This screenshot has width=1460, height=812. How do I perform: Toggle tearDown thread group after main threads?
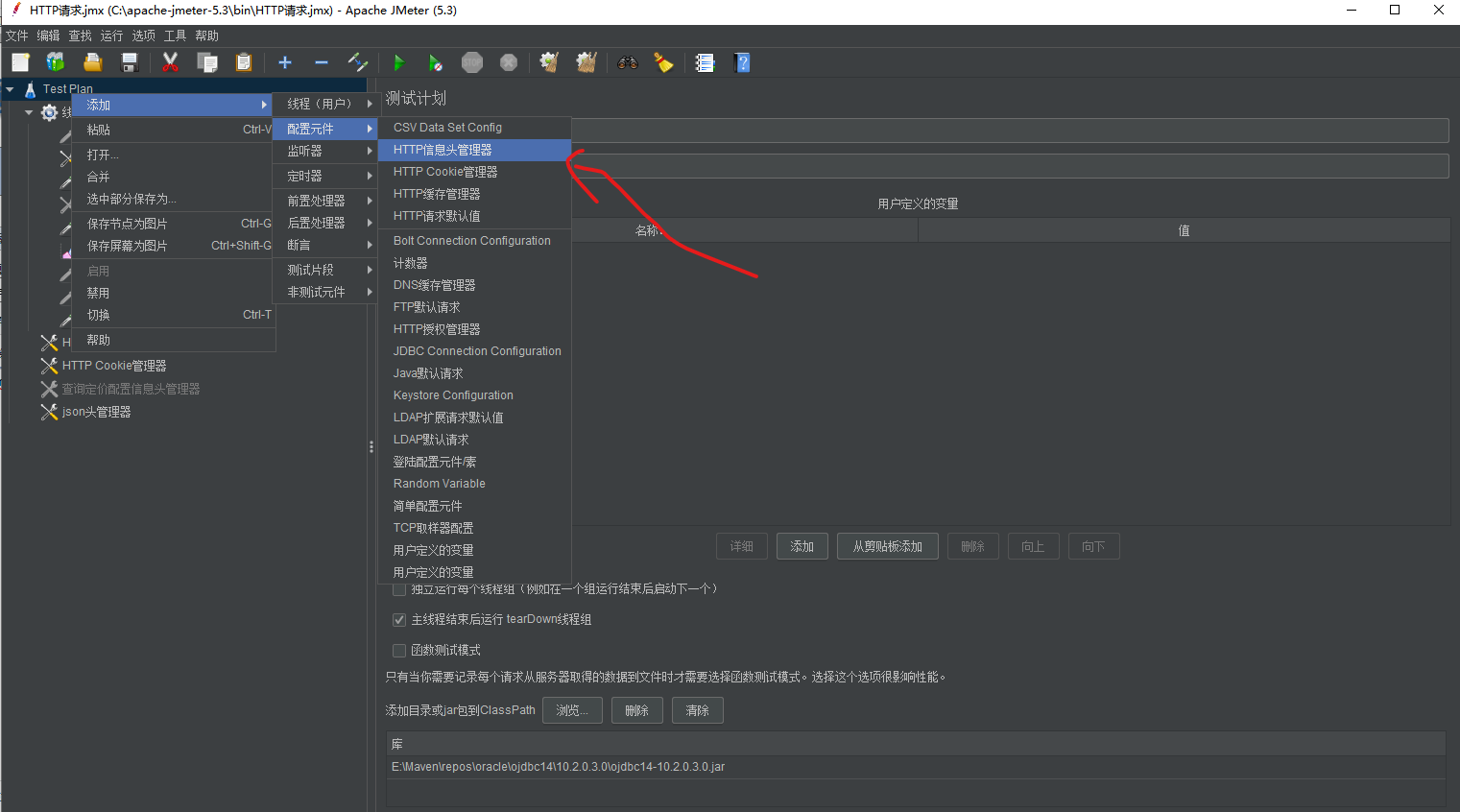pyautogui.click(x=399, y=620)
